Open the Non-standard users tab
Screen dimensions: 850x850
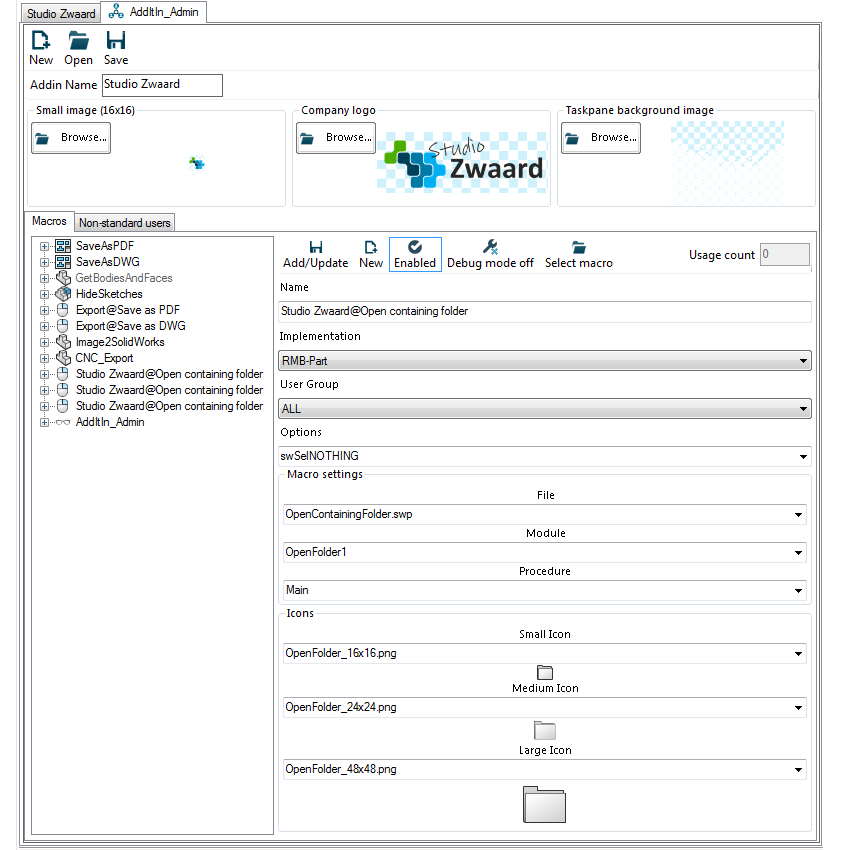point(125,223)
